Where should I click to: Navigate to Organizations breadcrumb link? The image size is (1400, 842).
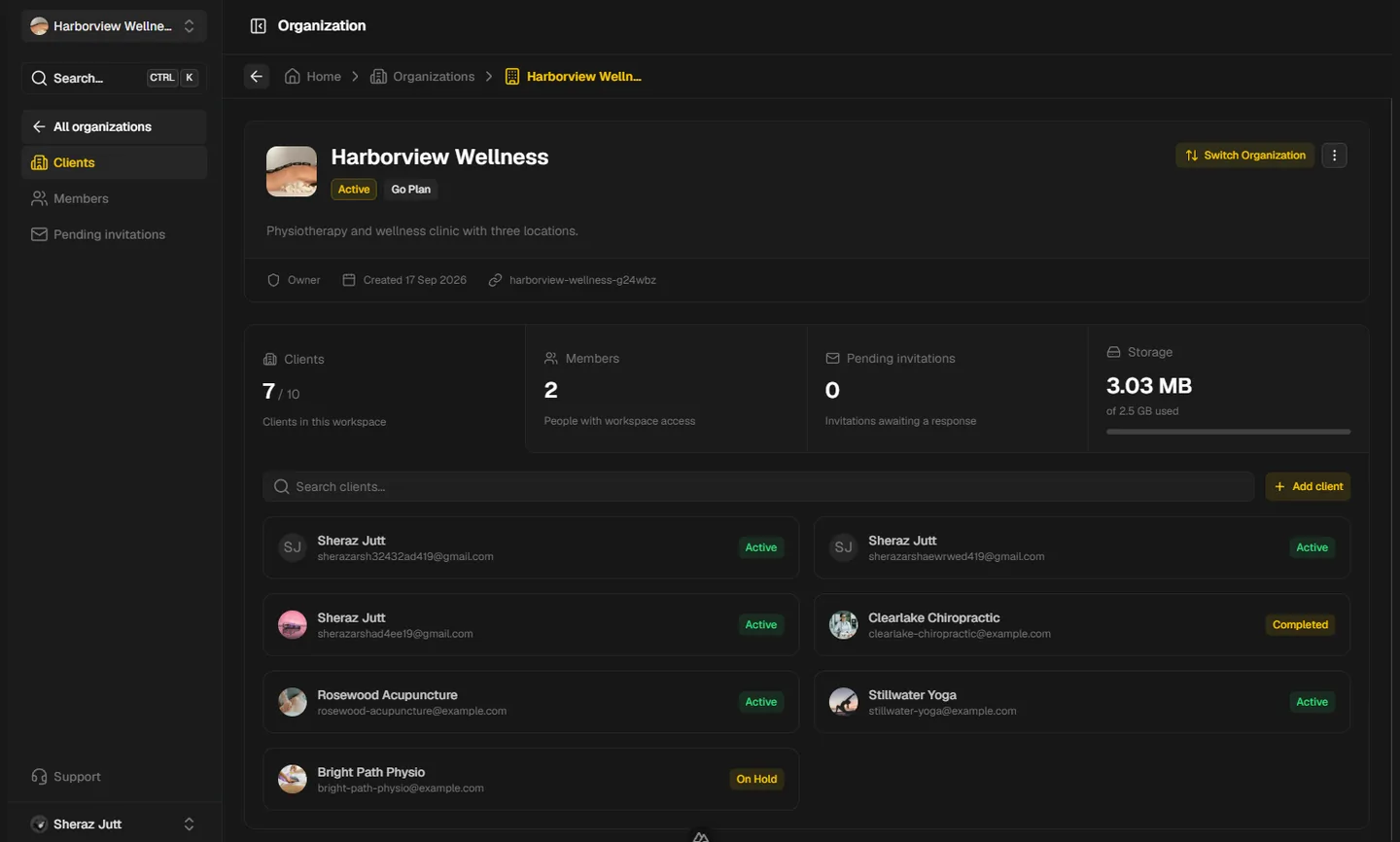pos(422,77)
